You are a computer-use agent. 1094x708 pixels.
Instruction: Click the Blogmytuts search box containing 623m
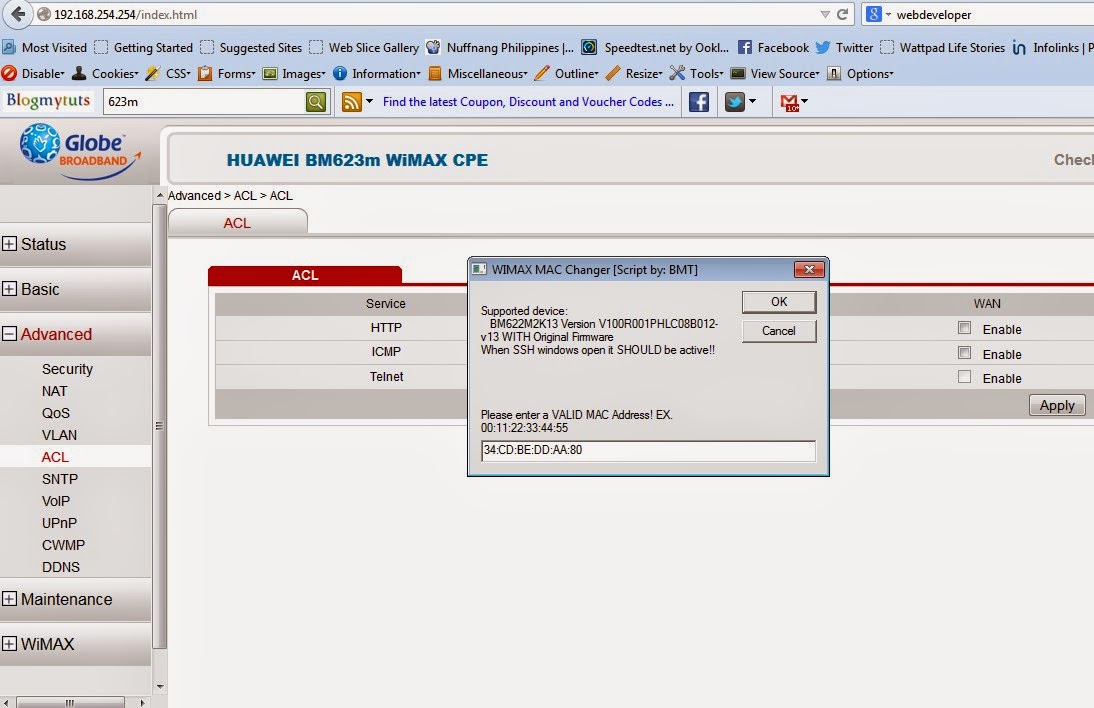coord(204,102)
